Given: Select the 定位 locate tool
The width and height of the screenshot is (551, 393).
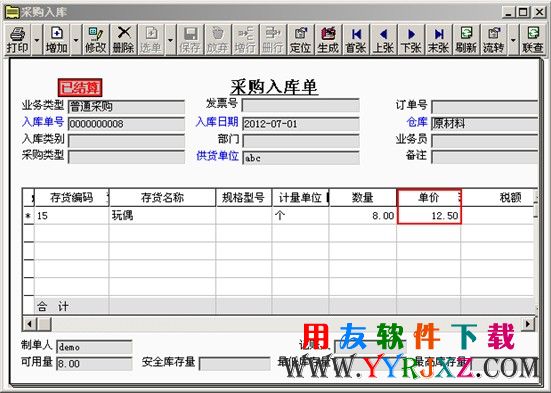Looking at the screenshot, I should (x=300, y=40).
